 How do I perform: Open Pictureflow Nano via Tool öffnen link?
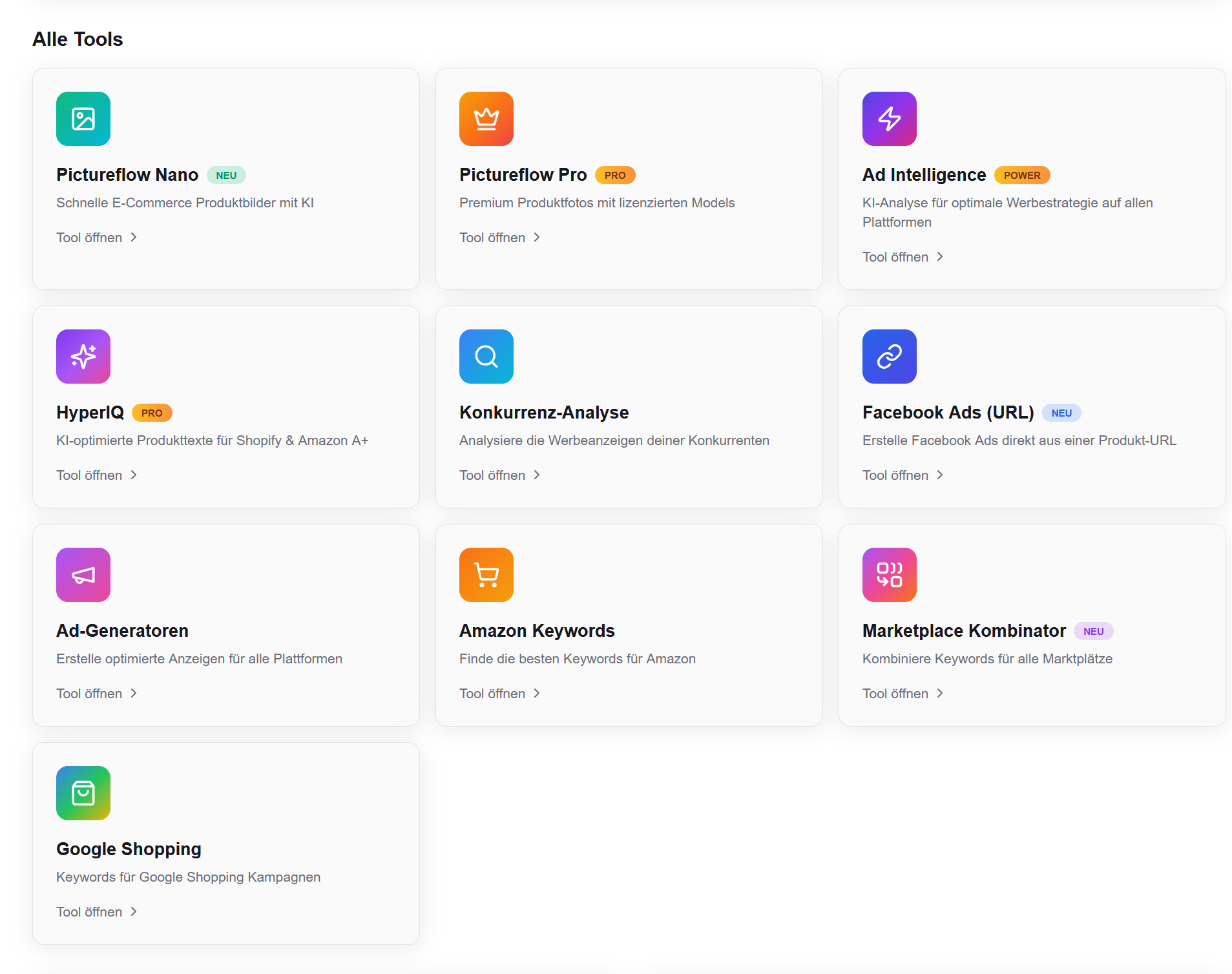(97, 238)
